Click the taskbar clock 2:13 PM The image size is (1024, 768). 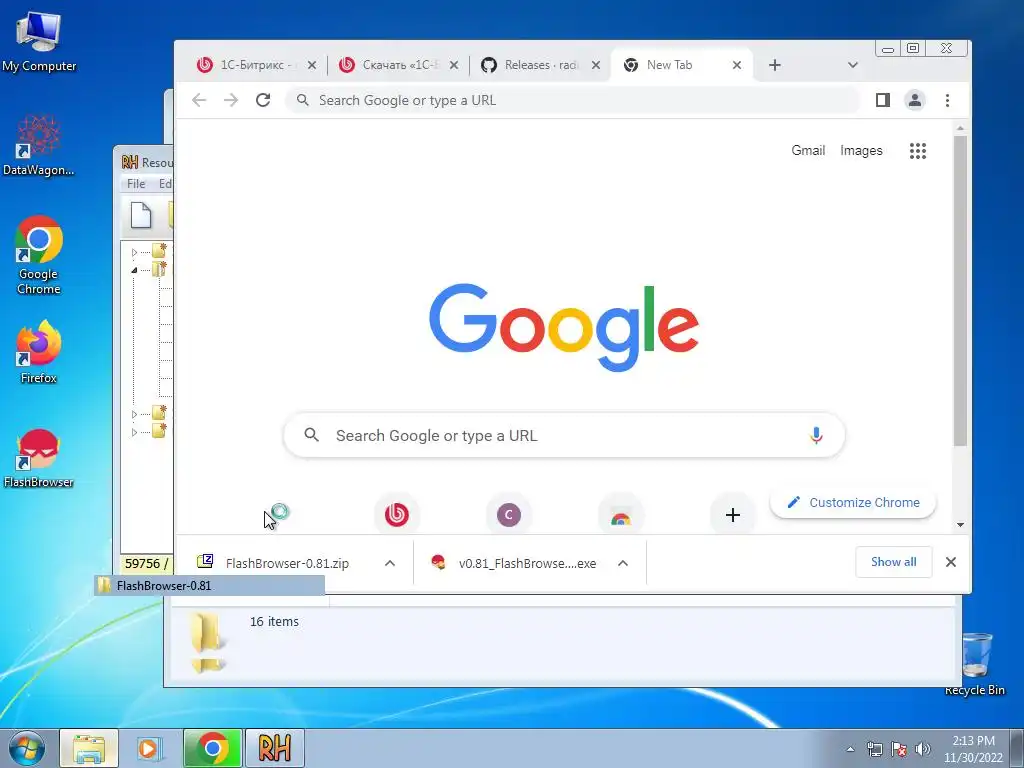(973, 748)
